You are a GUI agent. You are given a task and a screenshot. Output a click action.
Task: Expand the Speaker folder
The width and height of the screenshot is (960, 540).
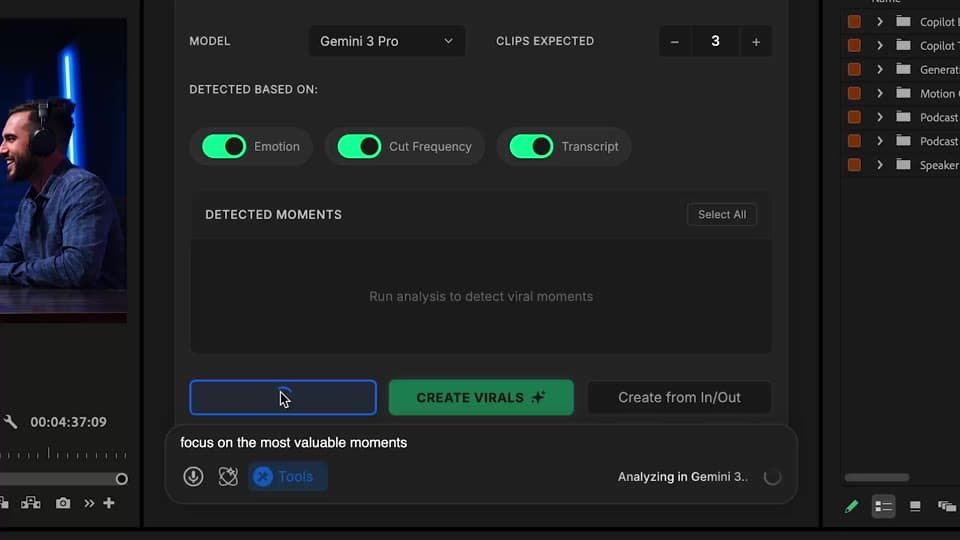(880, 165)
